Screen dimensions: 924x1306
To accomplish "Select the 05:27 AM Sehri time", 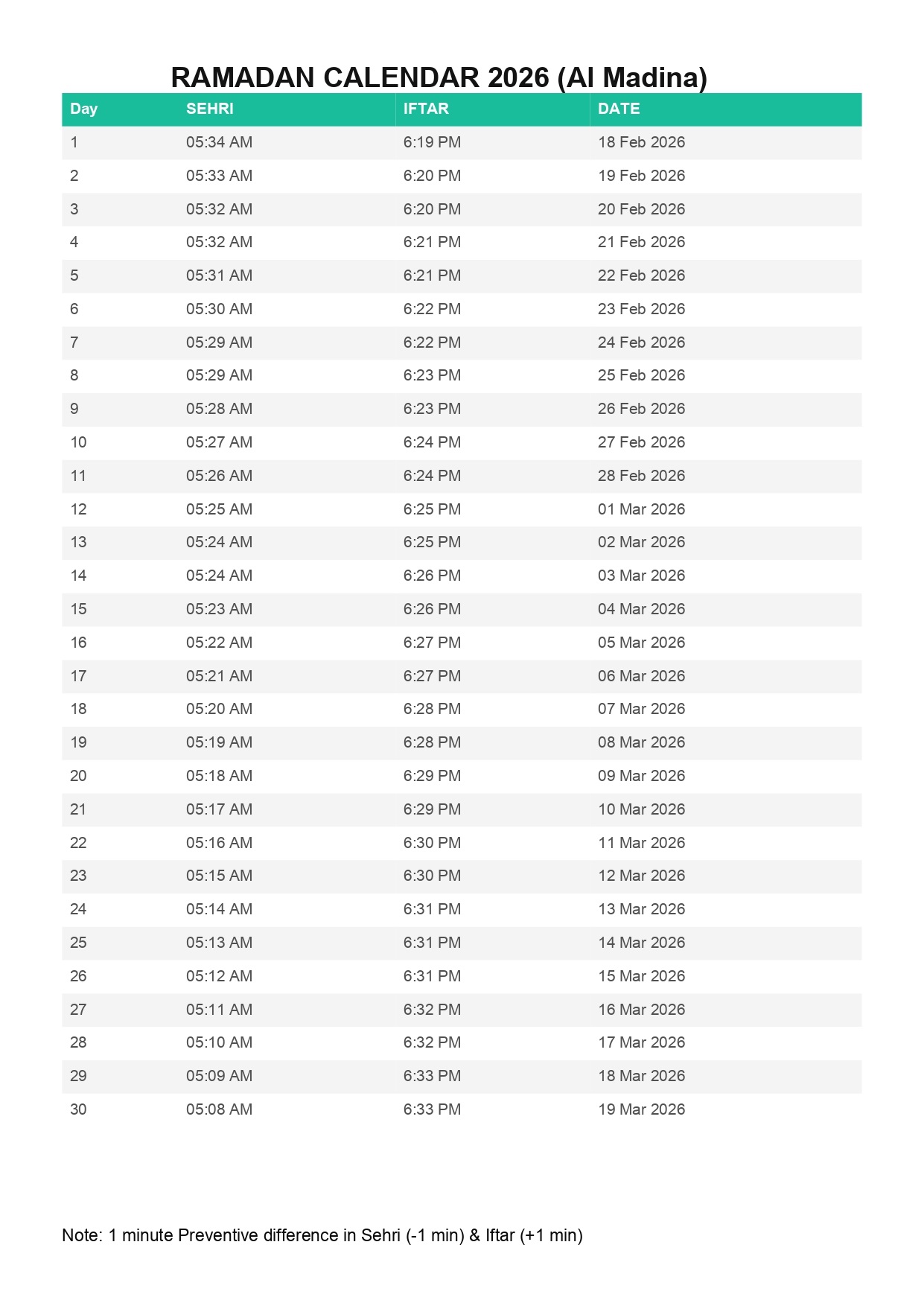I will pos(219,442).
